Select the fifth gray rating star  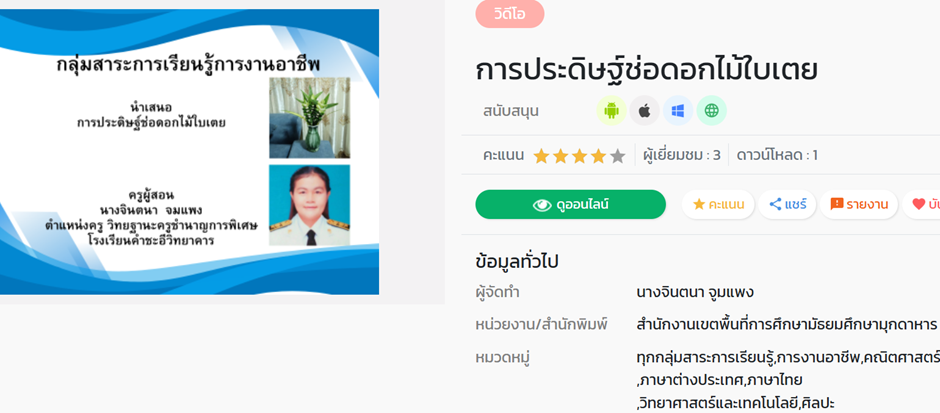617,156
